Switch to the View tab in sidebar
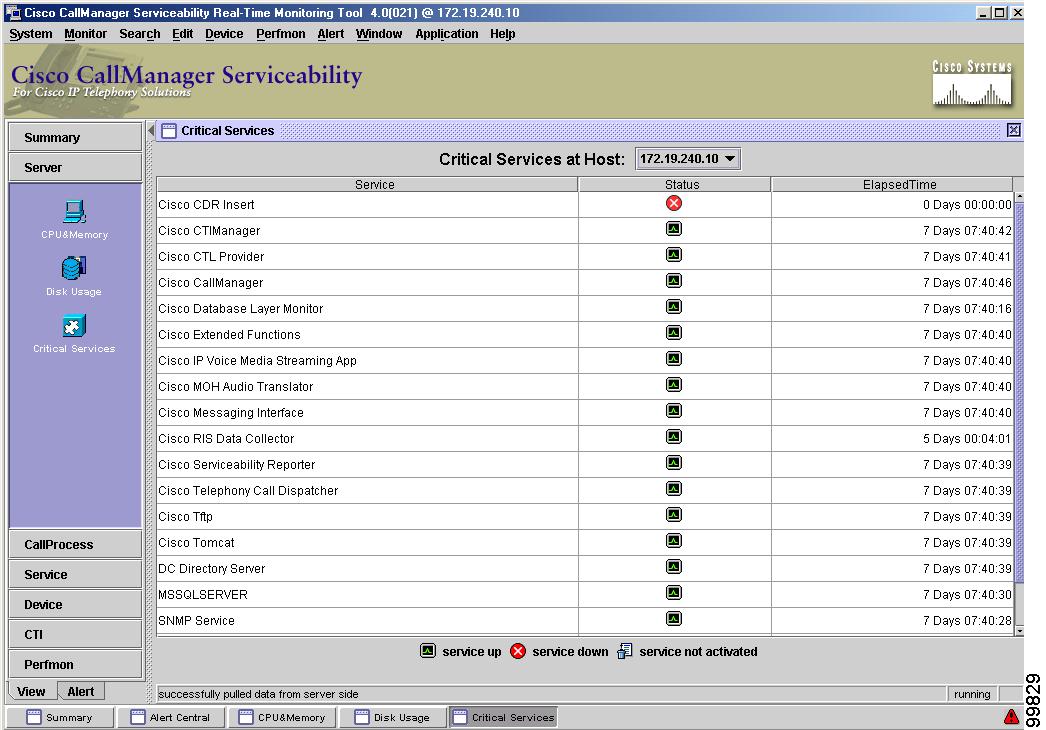Viewport: 1046px width, 730px height. coord(31,691)
